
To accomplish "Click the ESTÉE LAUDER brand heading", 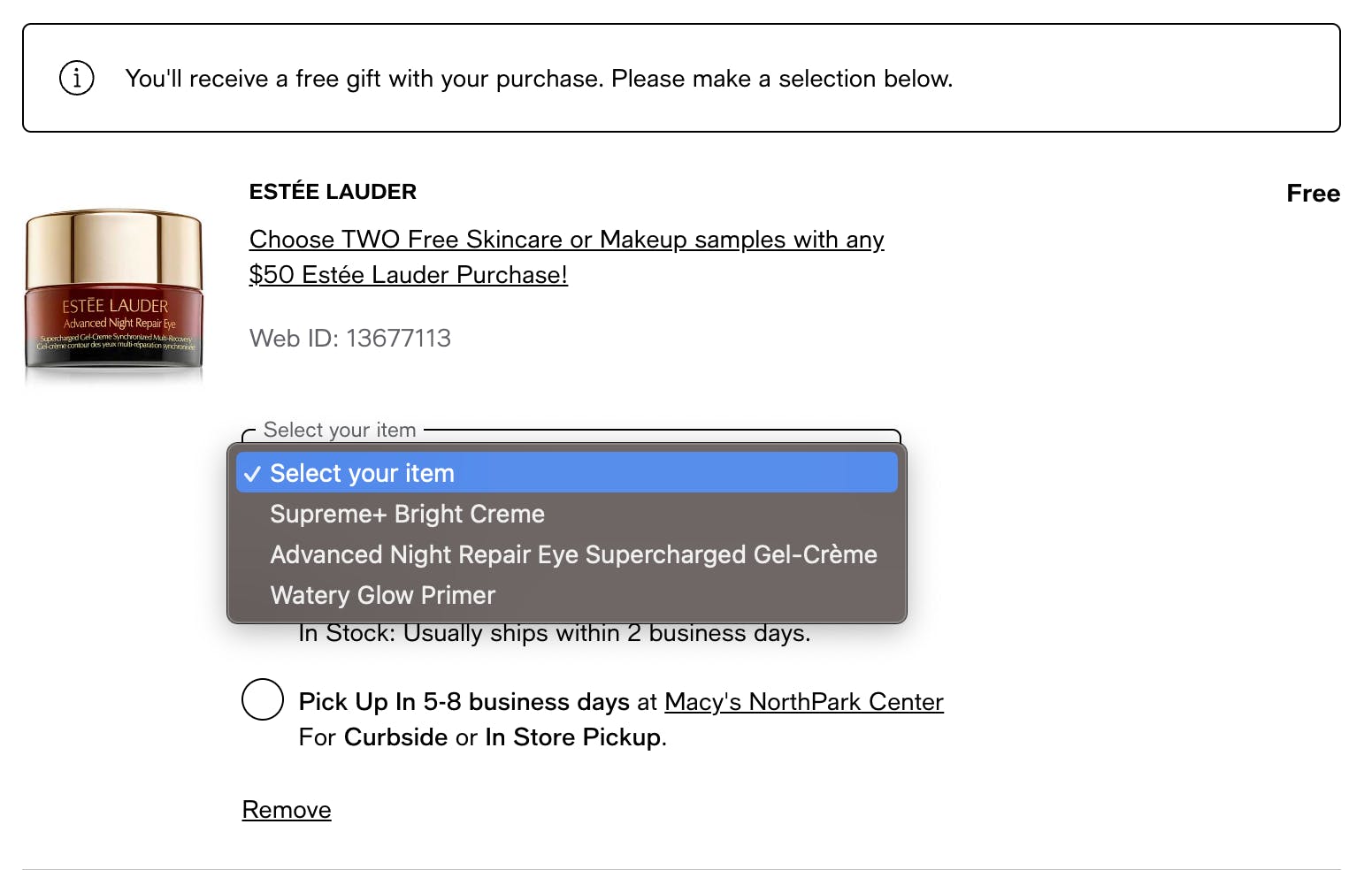I will [x=333, y=192].
